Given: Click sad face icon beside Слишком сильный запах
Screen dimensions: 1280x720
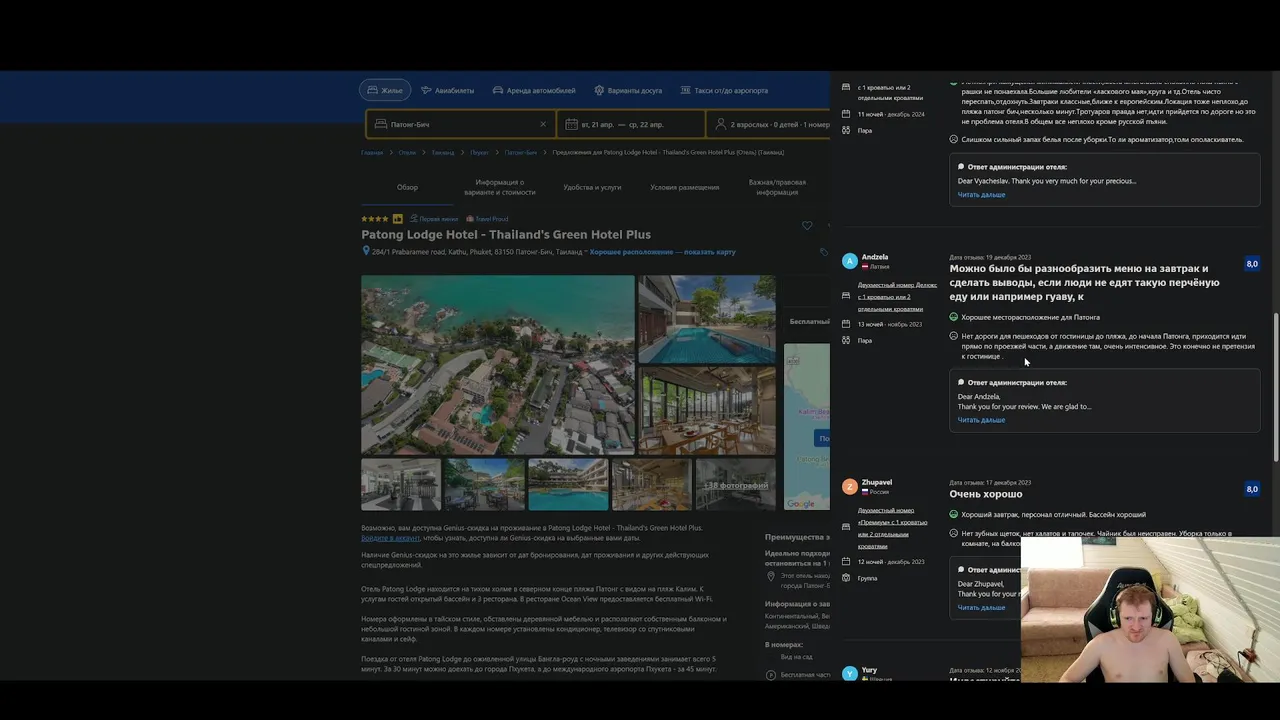Looking at the screenshot, I should 954,139.
